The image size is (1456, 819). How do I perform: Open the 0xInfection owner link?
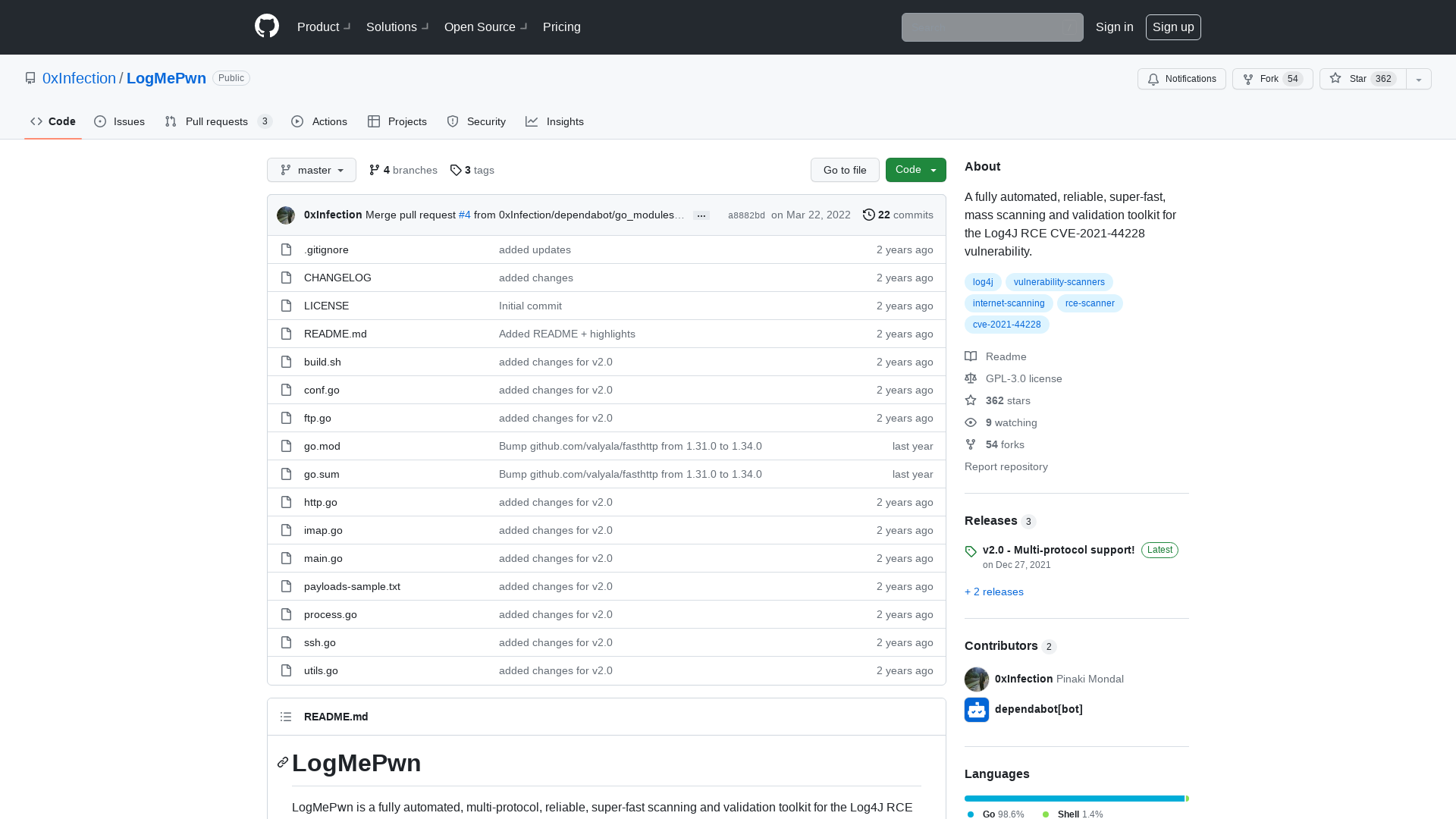click(79, 78)
